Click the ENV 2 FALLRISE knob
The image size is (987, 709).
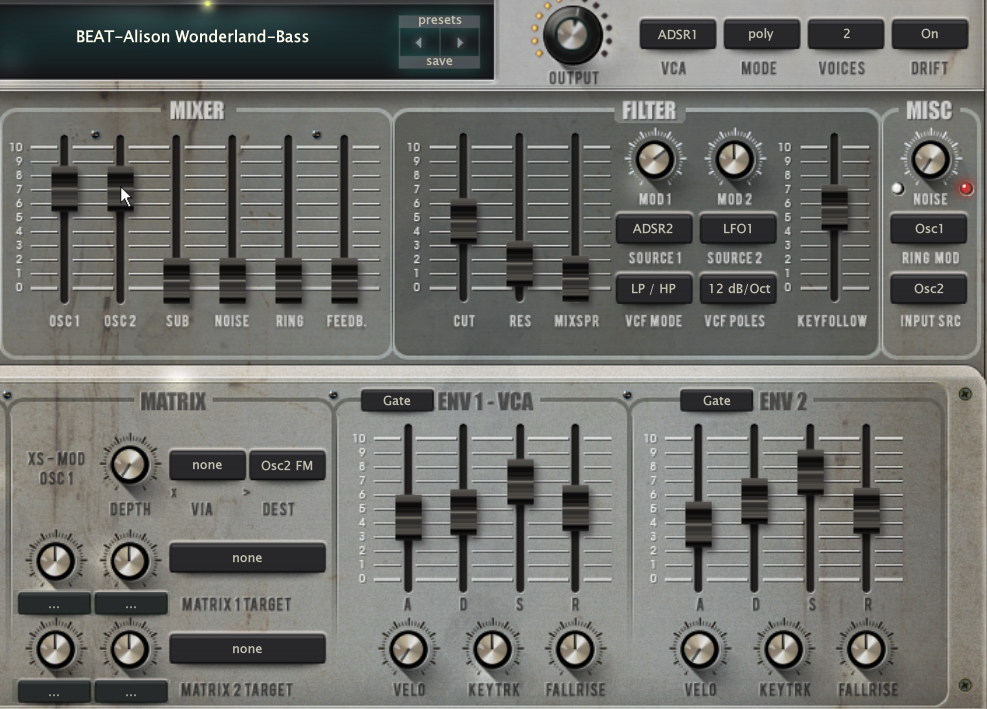tap(864, 650)
